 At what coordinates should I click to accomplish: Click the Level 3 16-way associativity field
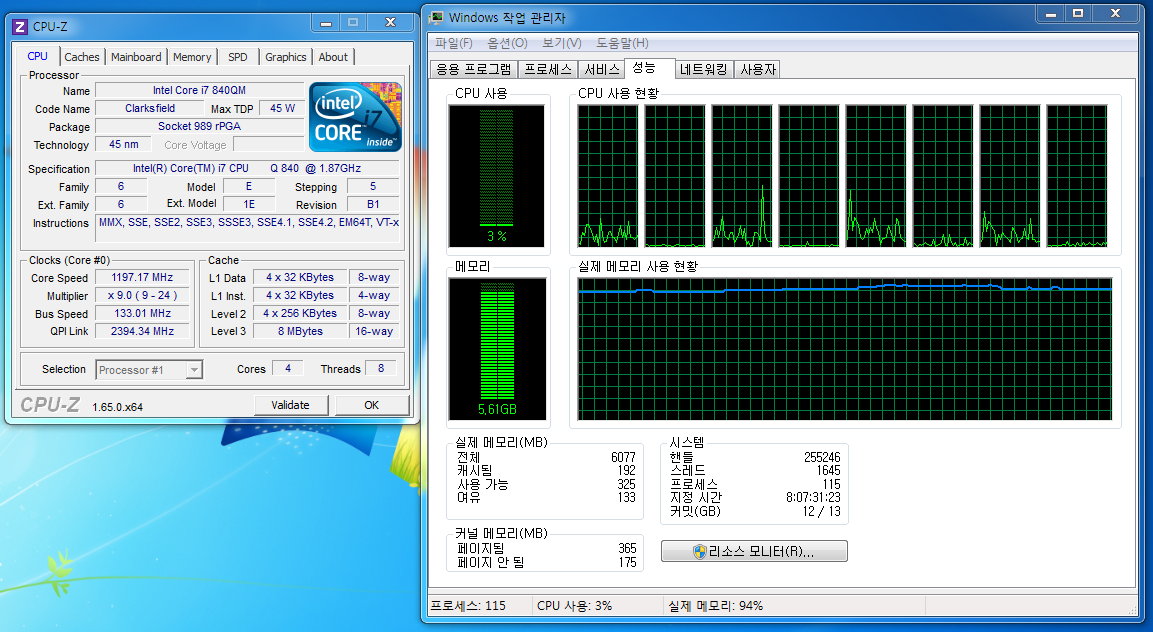374,331
